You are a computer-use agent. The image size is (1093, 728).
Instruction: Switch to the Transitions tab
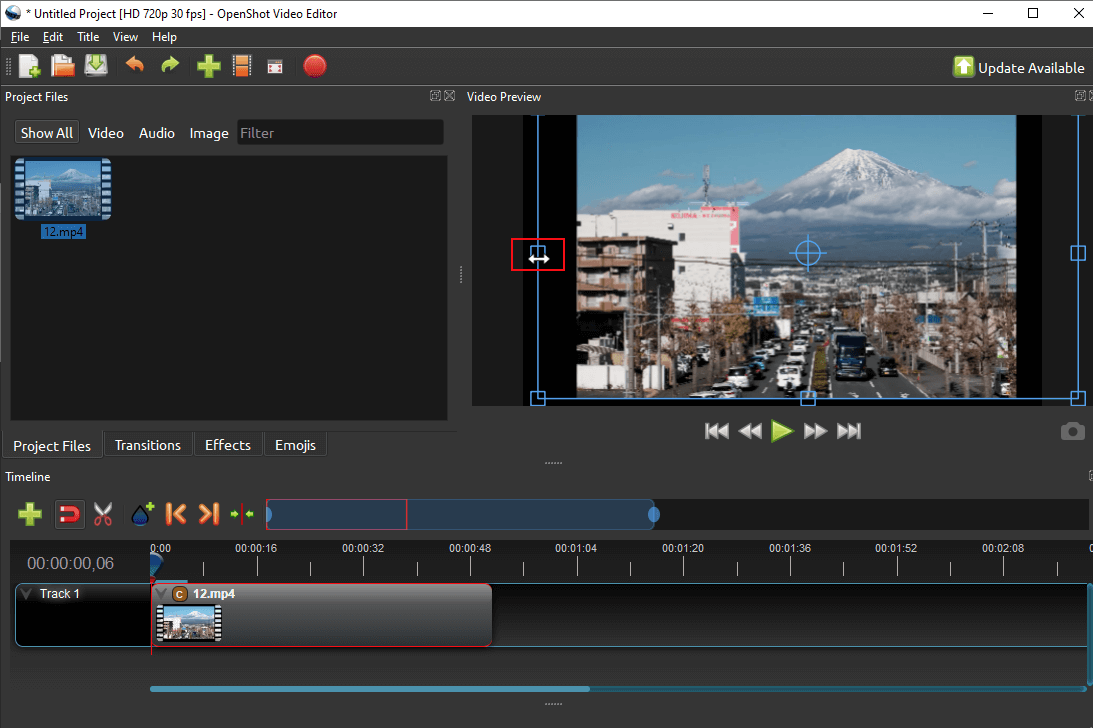148,445
